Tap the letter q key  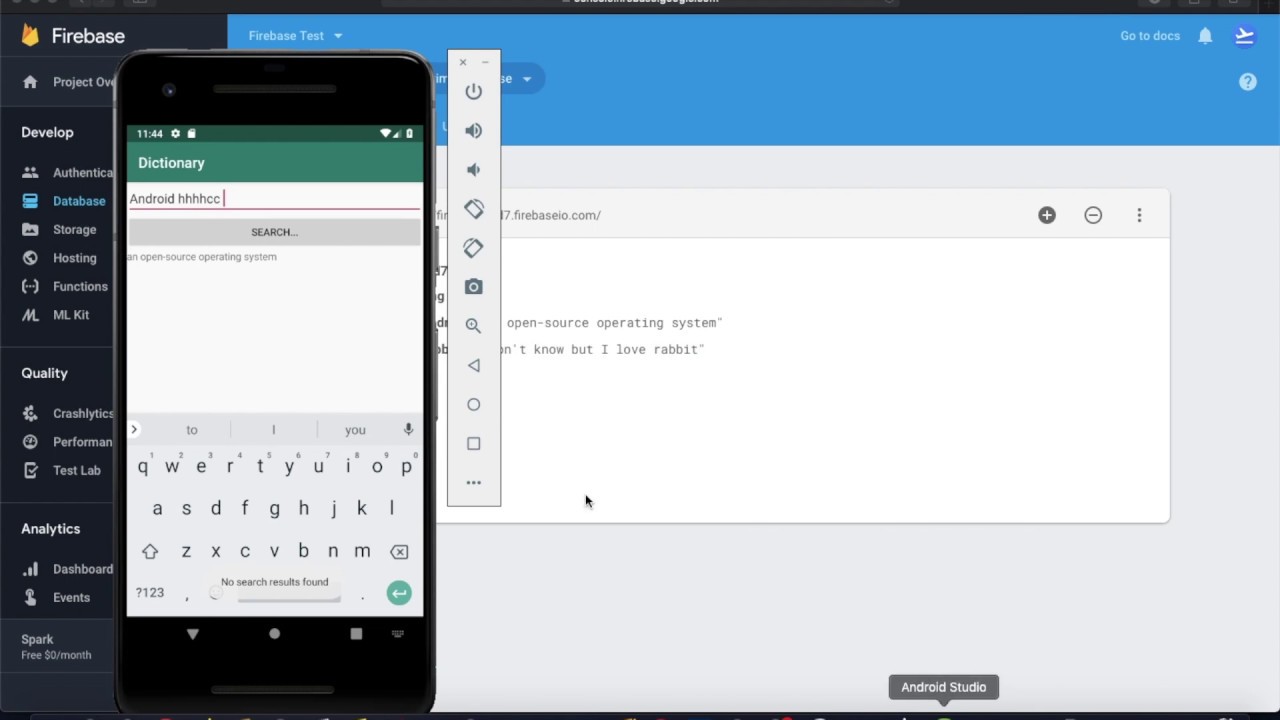[x=143, y=466]
